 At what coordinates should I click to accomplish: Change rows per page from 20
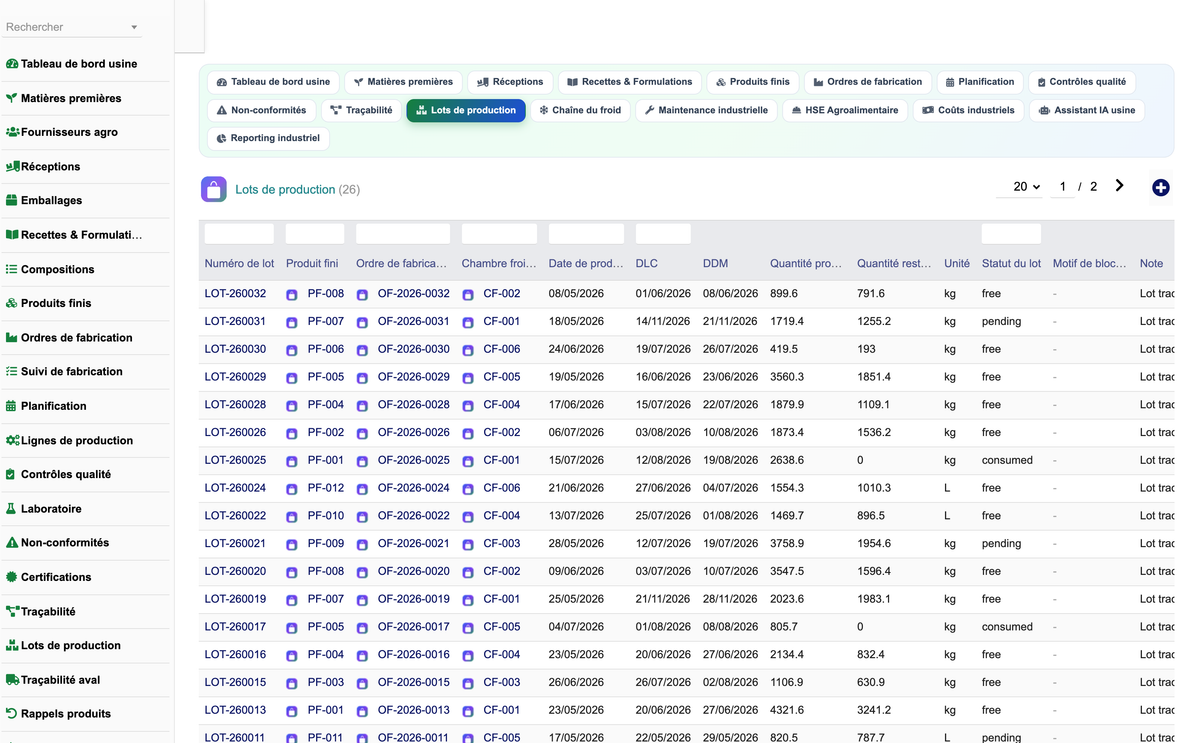click(x=1021, y=187)
